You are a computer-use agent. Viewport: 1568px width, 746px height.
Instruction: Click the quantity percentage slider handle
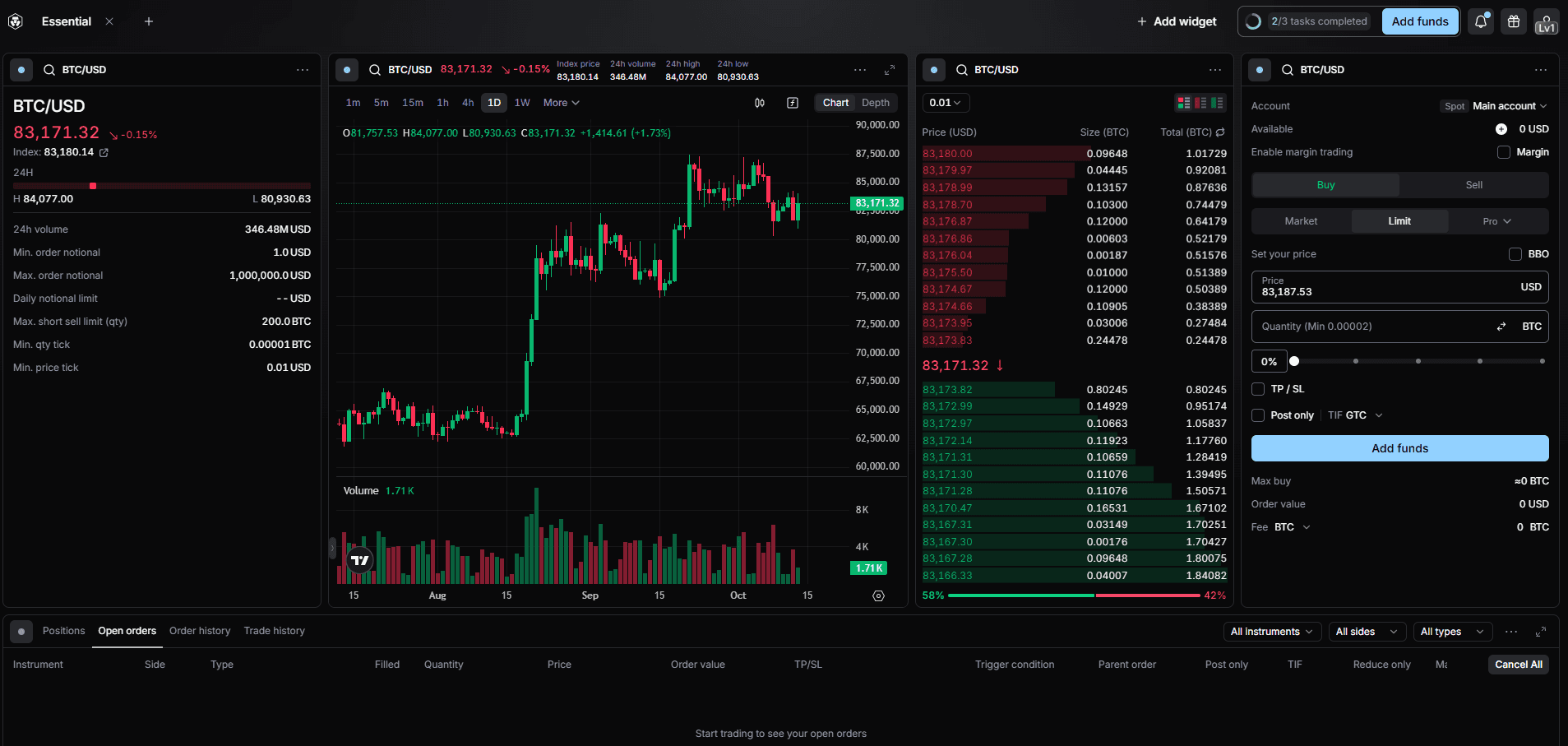coord(1294,361)
